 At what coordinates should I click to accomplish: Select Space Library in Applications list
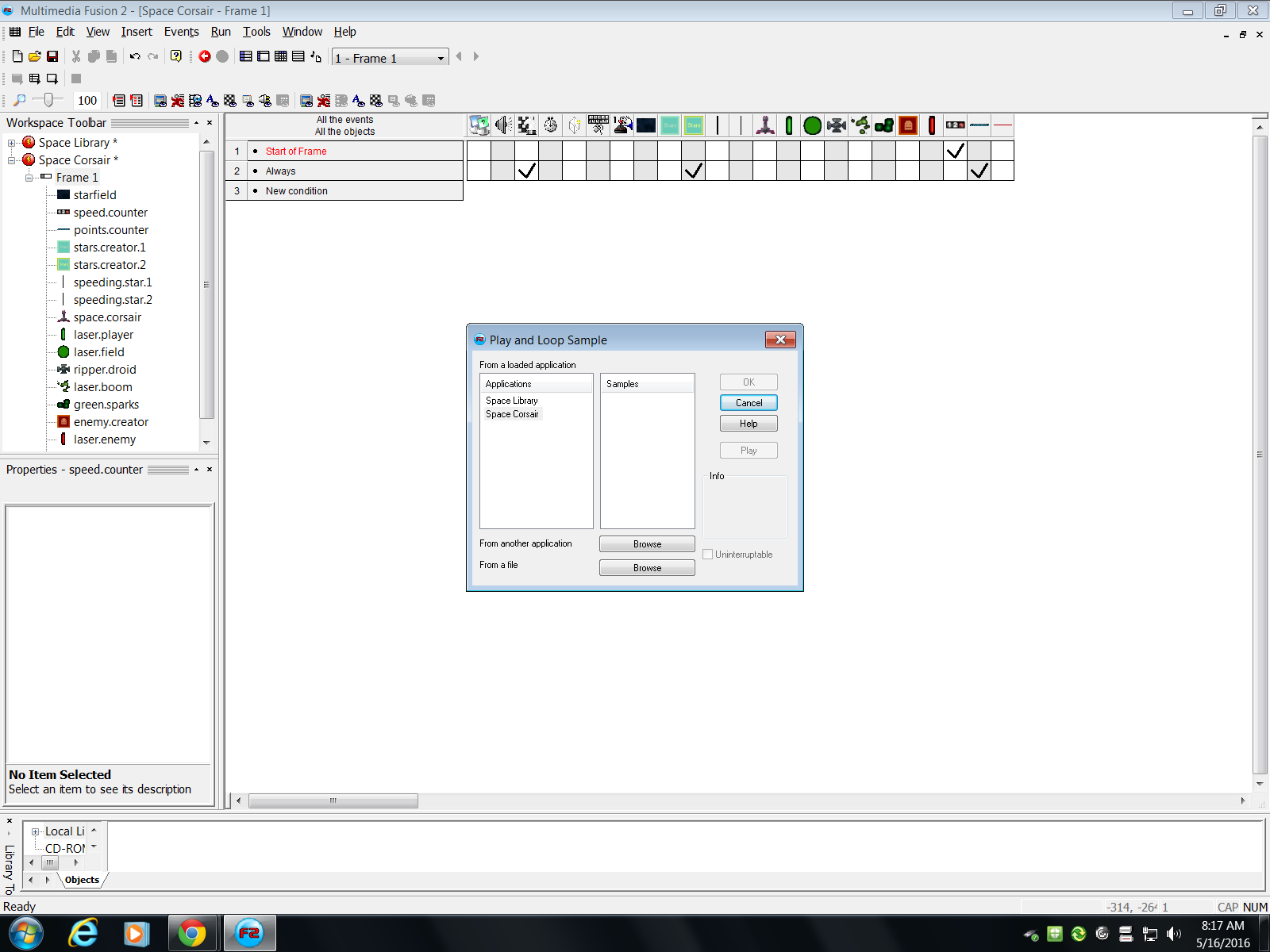coord(512,401)
